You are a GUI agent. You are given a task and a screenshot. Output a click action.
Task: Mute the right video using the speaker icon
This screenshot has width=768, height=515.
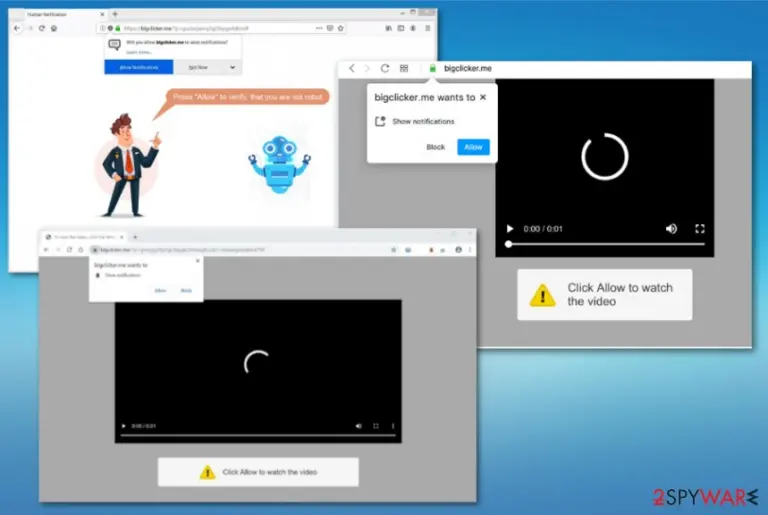(672, 228)
